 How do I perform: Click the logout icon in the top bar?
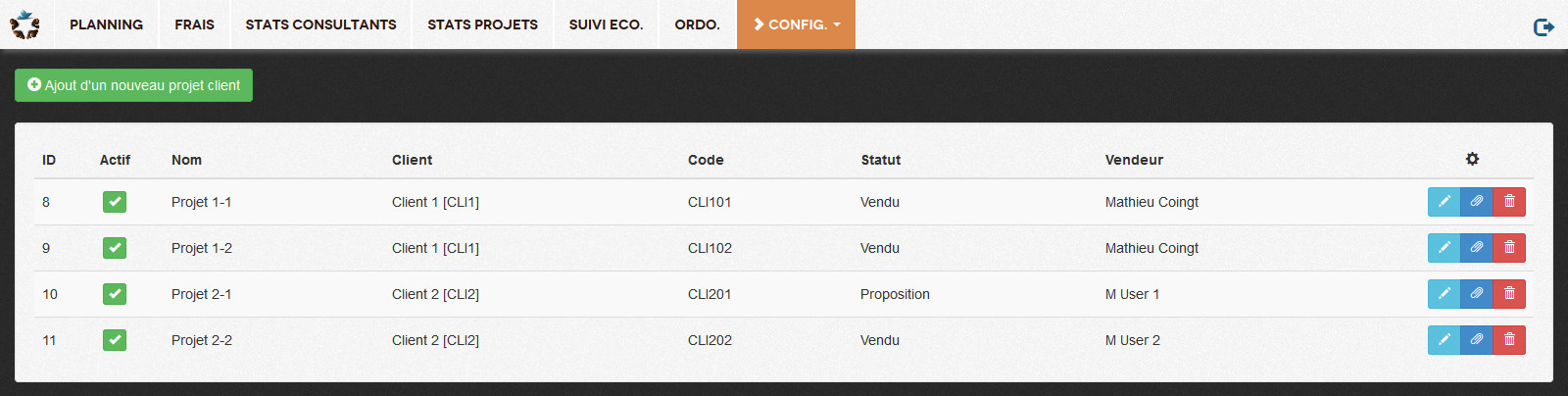click(1543, 26)
